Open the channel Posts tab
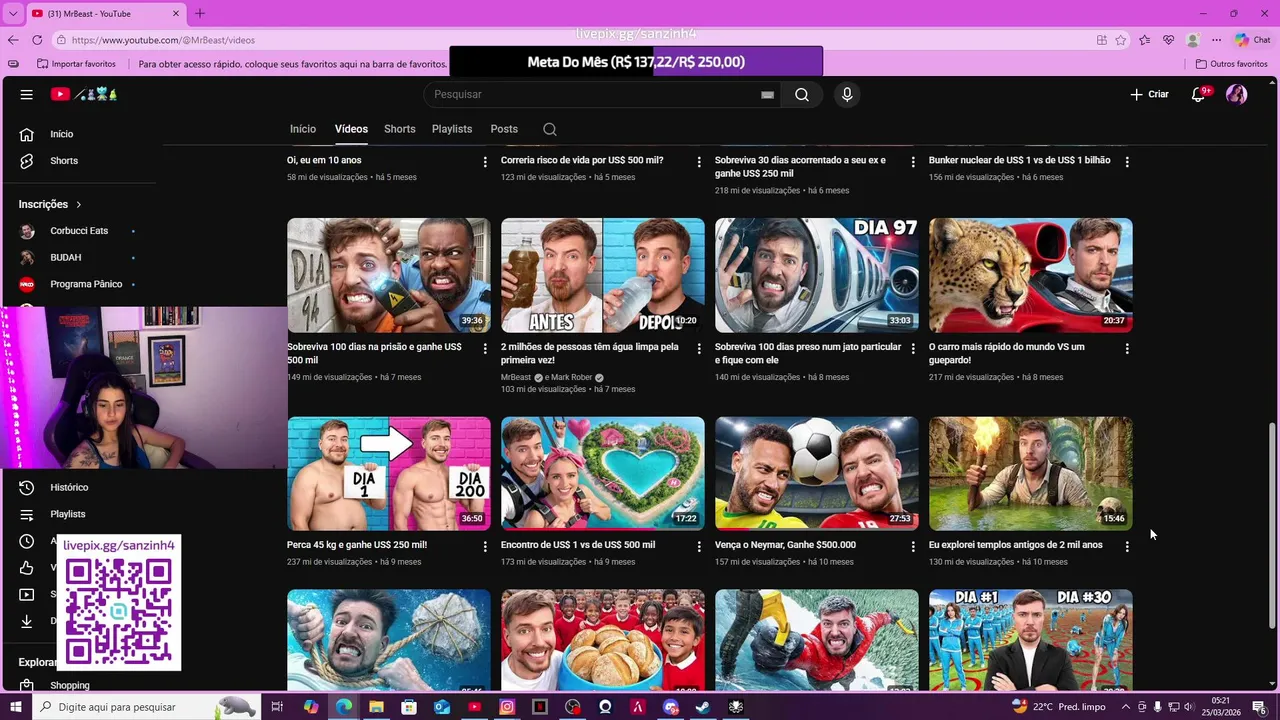 504,129
